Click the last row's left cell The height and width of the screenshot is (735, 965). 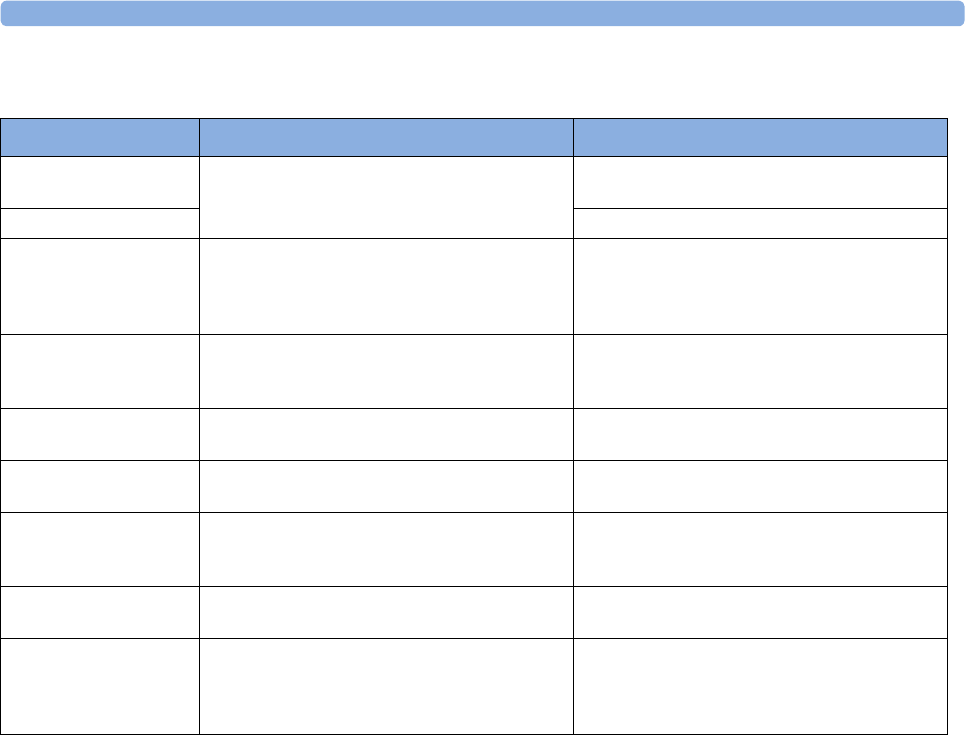[x=100, y=685]
